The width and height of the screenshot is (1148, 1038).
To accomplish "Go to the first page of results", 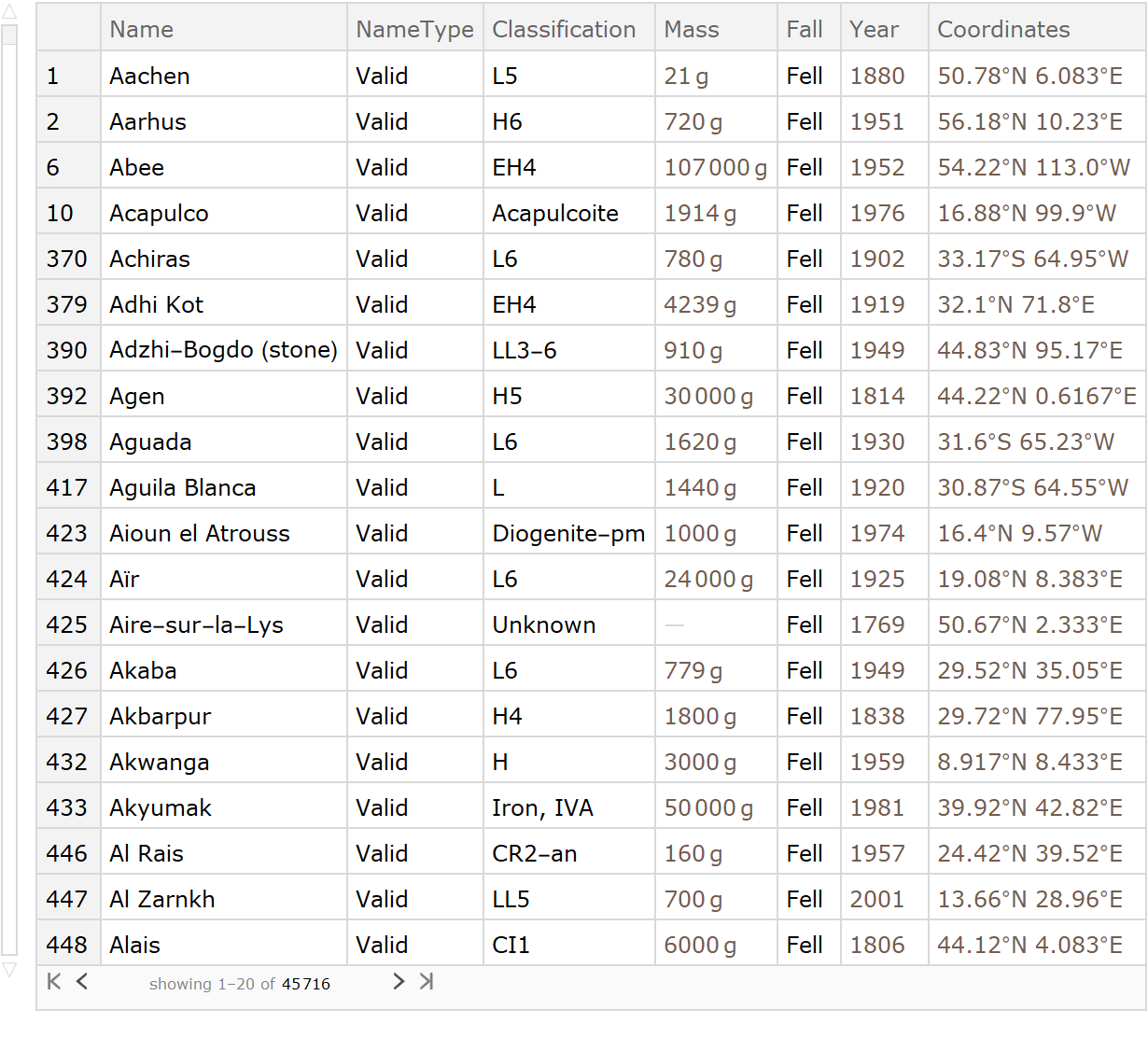I will pyautogui.click(x=54, y=981).
